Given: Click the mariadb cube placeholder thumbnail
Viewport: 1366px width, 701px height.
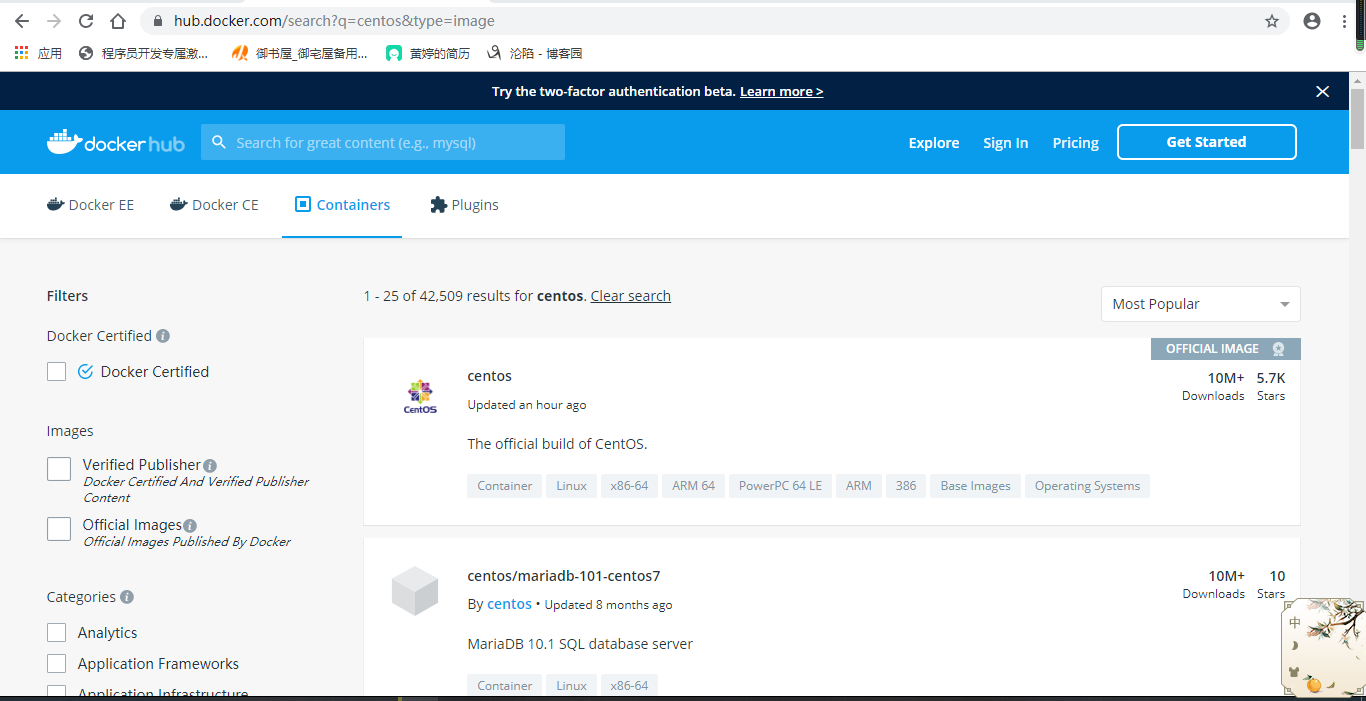Looking at the screenshot, I should click(414, 590).
